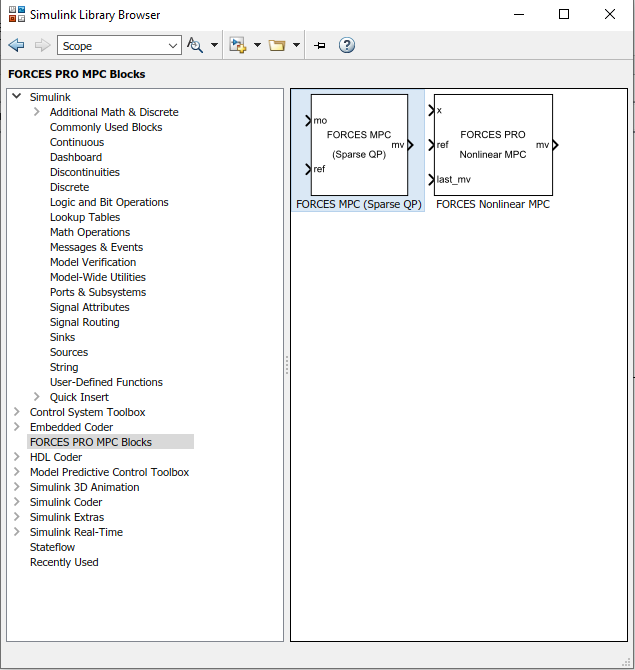Expand Model Predictive Control Toolbox
This screenshot has height=670, width=635.
tap(17, 471)
